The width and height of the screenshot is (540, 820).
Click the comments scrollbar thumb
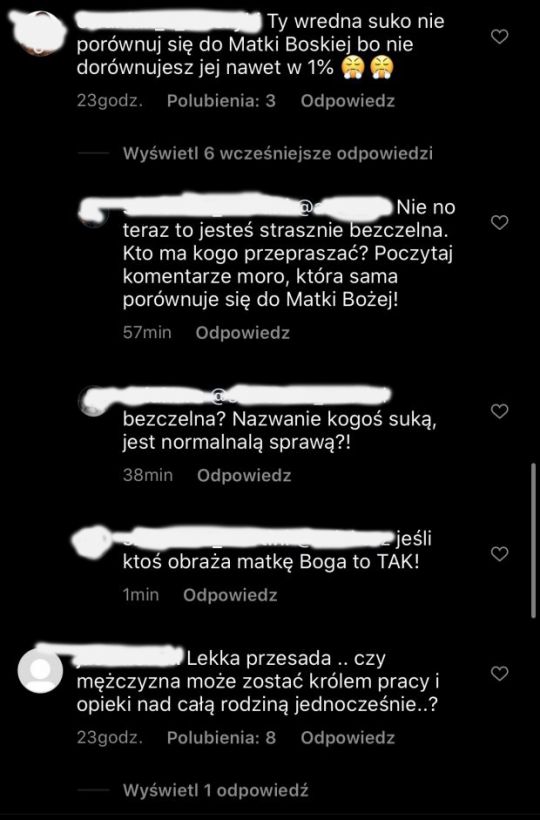click(x=533, y=541)
